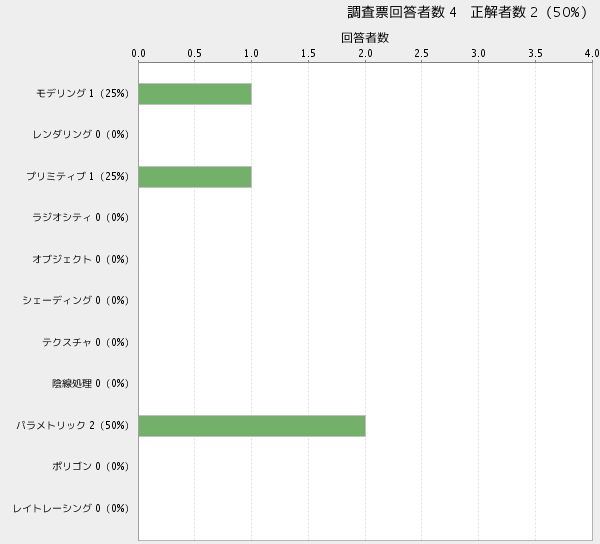Click the 2.0 tick on the axis

point(366,53)
